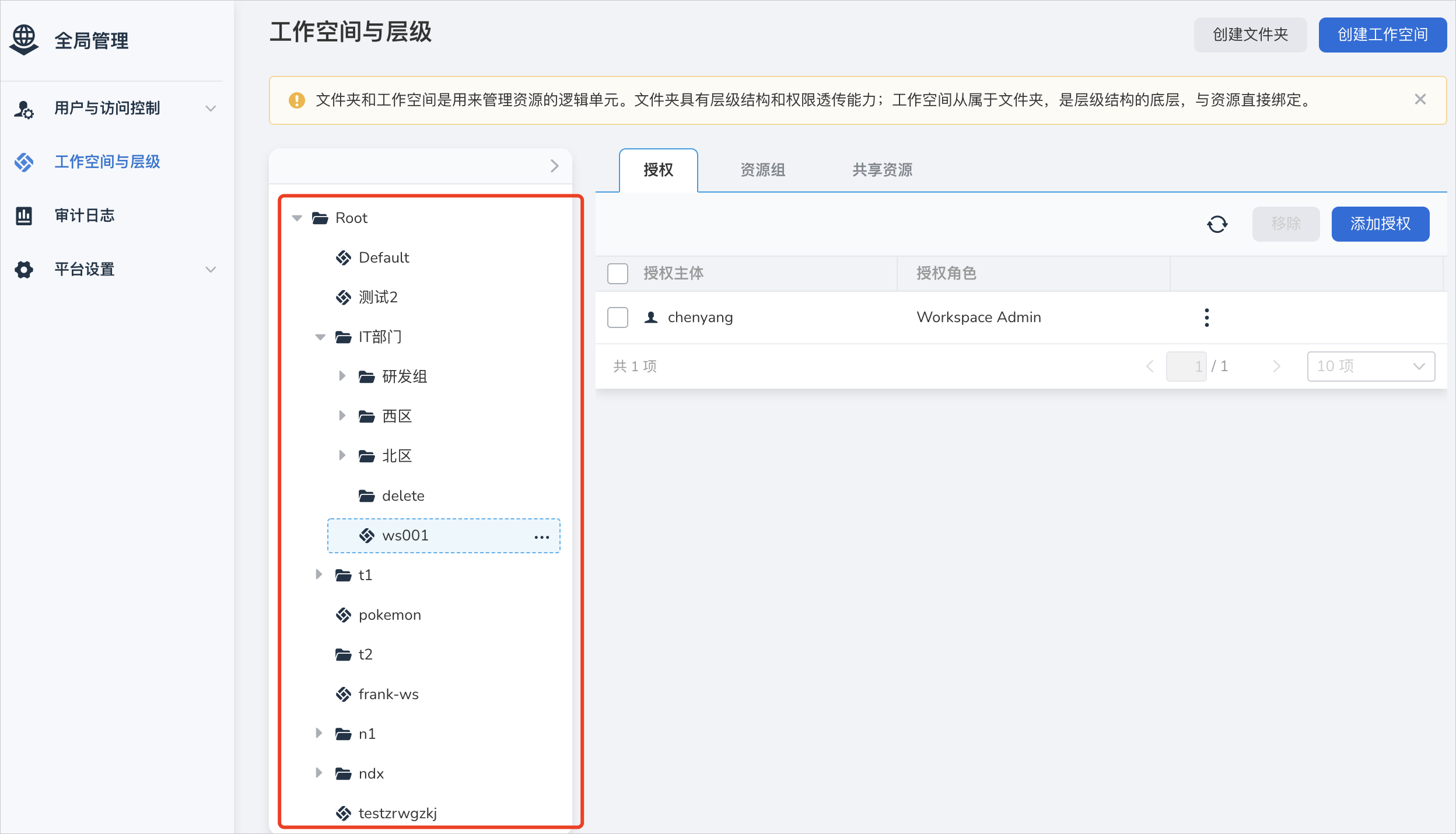The width and height of the screenshot is (1456, 834).
Task: Click the tree panel collapse chevron
Action: click(x=554, y=166)
